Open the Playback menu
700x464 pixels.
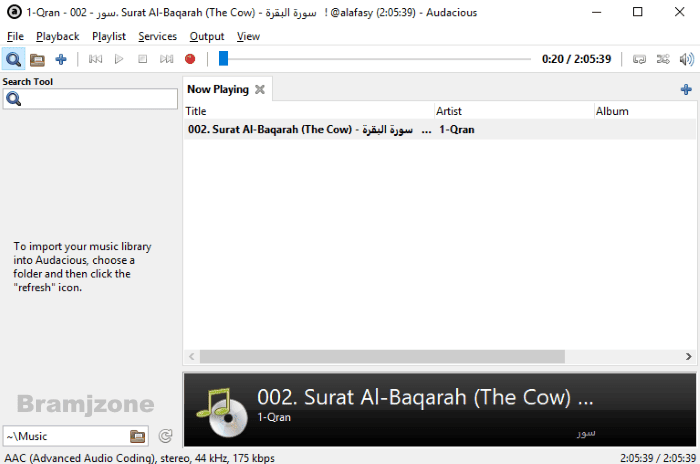click(58, 36)
